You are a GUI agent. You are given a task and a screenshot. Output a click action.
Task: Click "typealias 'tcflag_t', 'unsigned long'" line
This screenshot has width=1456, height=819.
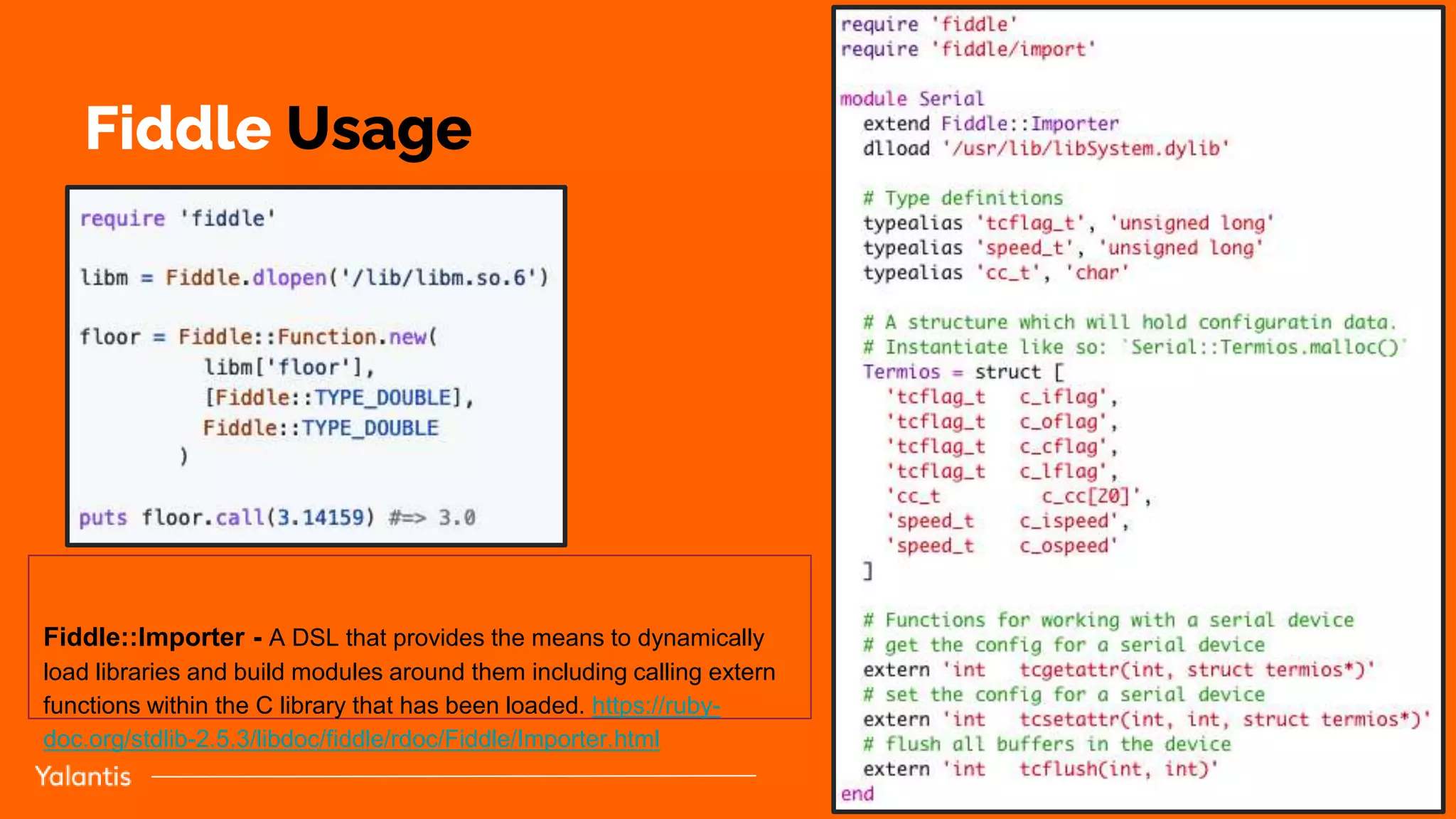[x=1069, y=223]
